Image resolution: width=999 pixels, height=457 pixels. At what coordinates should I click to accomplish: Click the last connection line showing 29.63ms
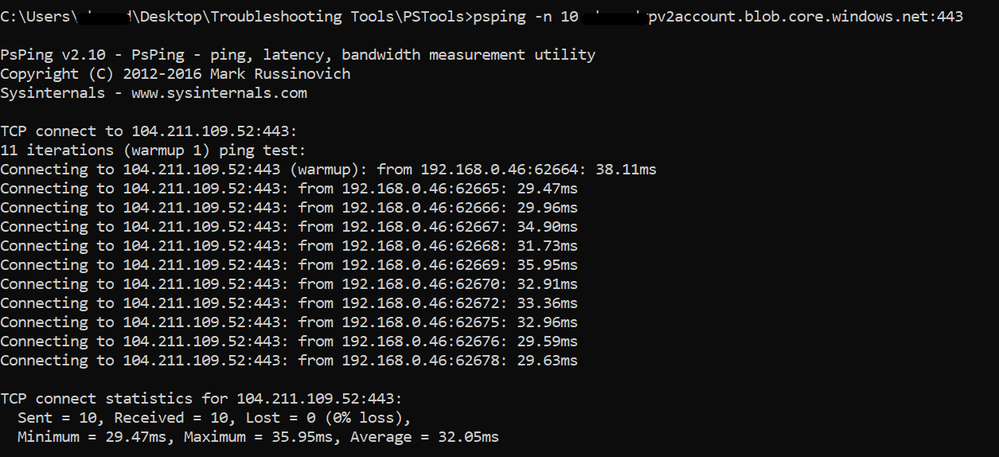289,361
